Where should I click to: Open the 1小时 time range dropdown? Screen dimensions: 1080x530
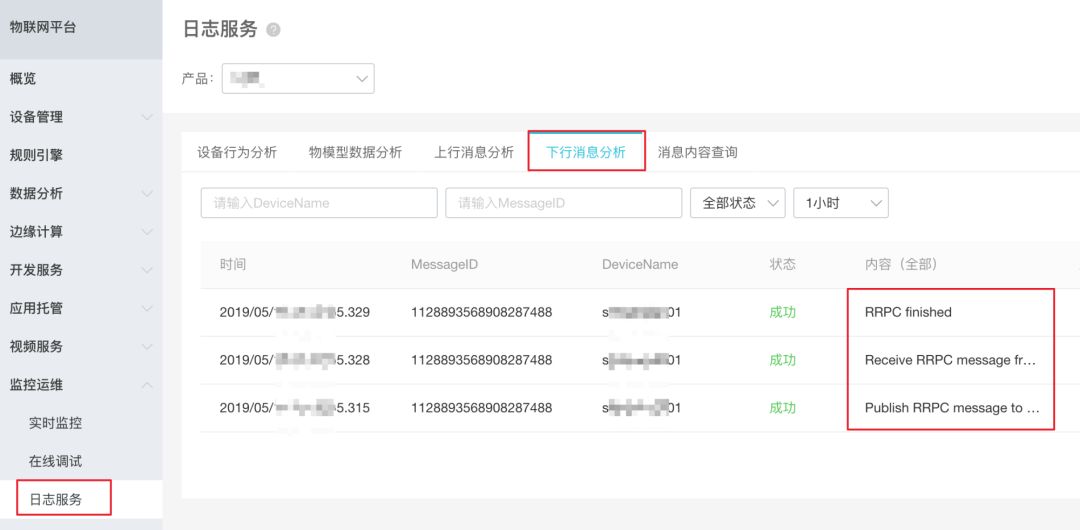(840, 203)
